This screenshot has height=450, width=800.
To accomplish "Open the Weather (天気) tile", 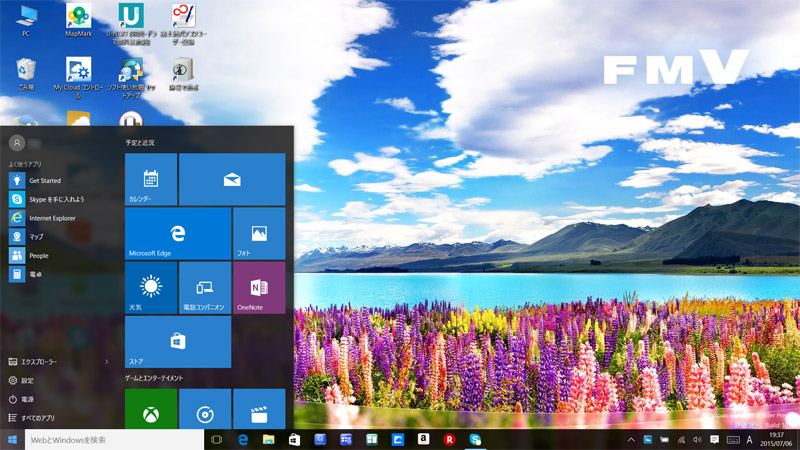I will click(151, 288).
